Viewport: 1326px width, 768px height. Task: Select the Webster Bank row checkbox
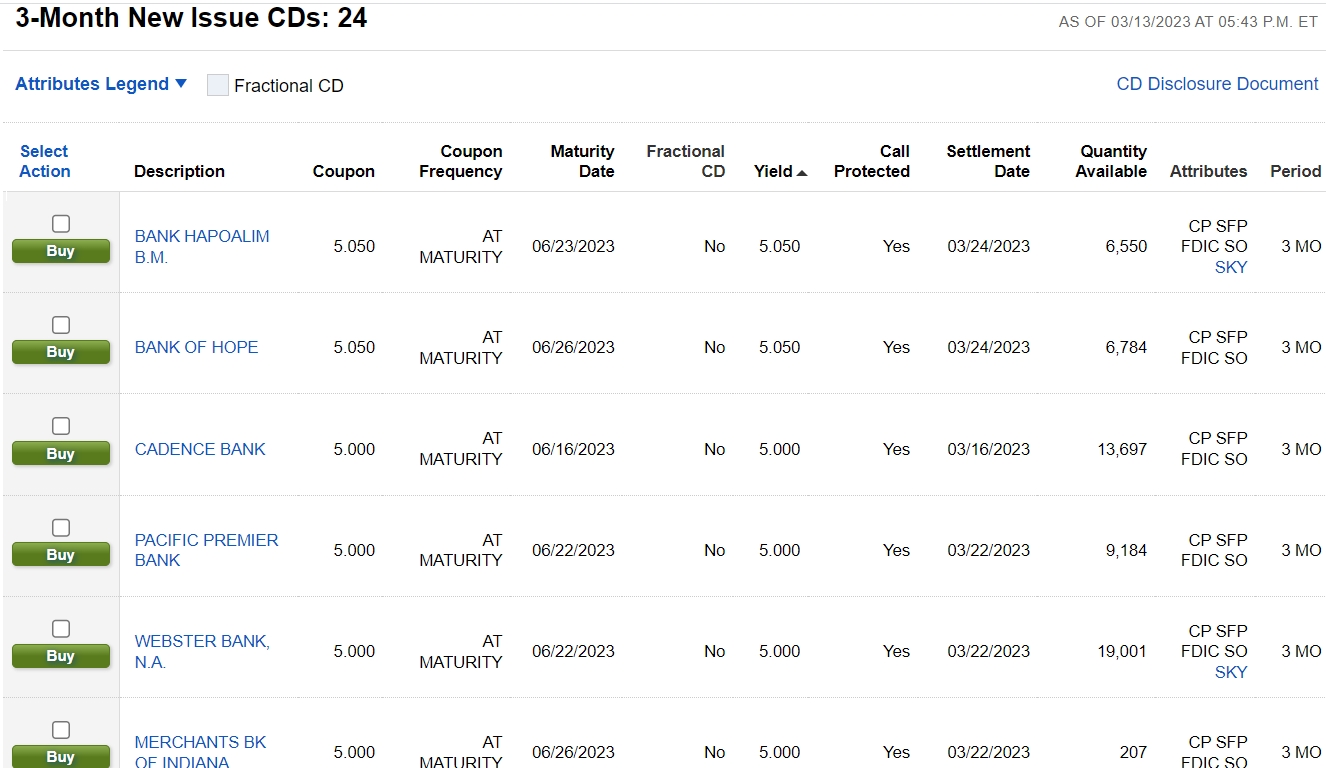coord(61,629)
